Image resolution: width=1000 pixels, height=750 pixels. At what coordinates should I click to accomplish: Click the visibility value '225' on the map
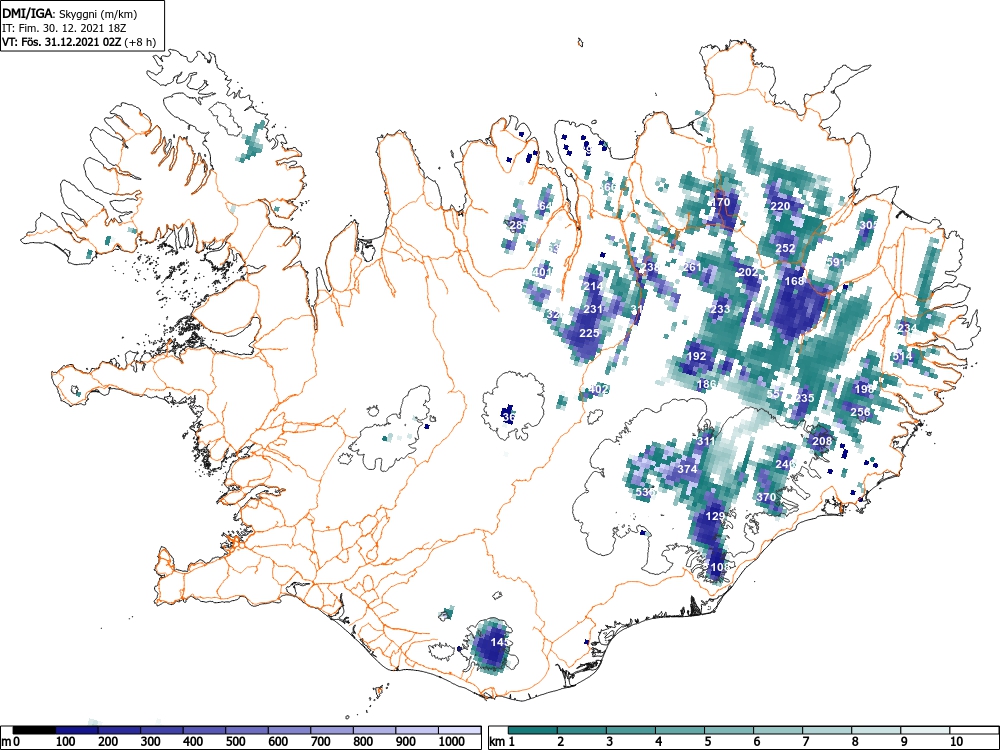tap(589, 333)
